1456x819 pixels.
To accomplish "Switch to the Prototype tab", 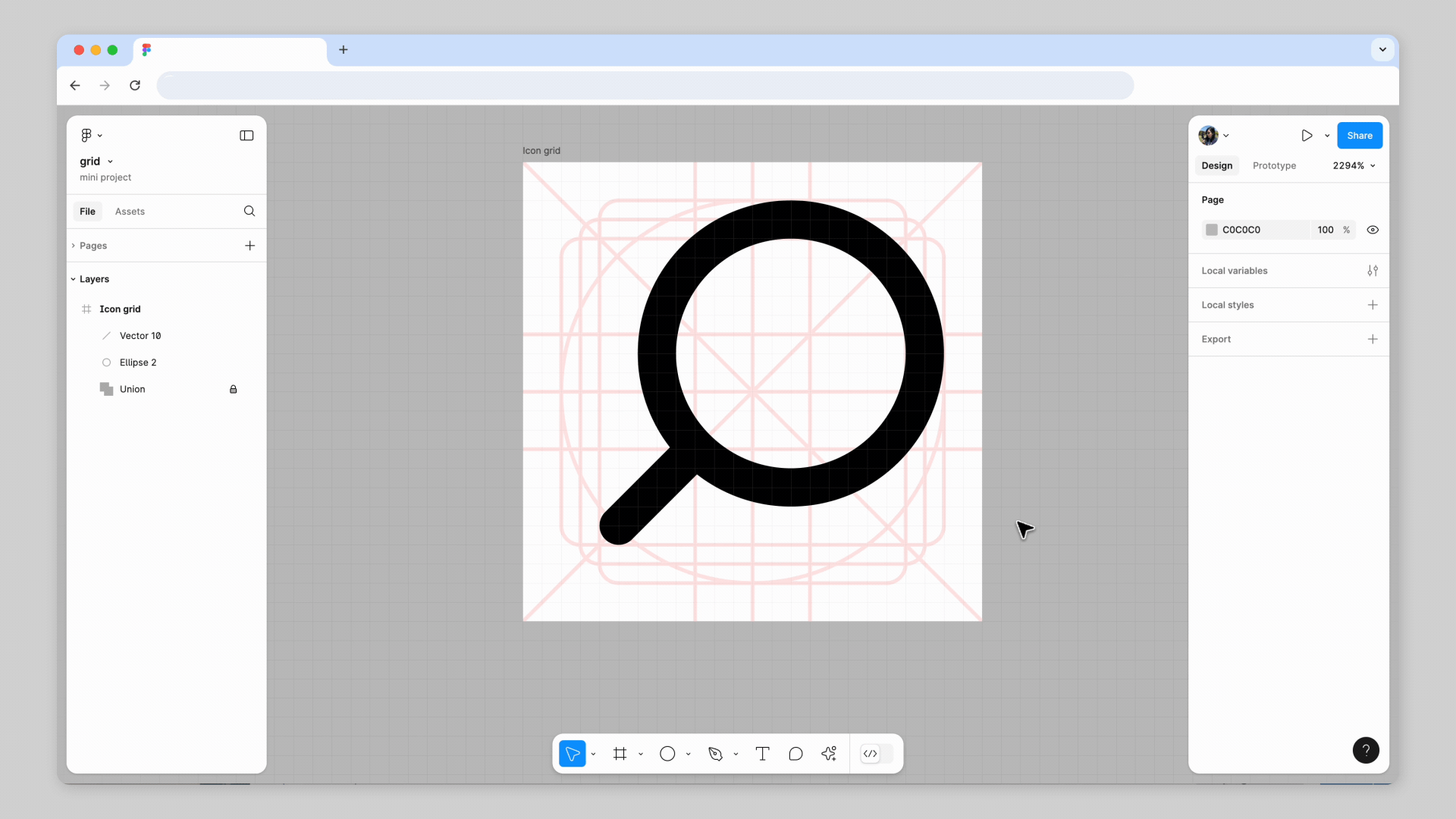I will click(1274, 165).
